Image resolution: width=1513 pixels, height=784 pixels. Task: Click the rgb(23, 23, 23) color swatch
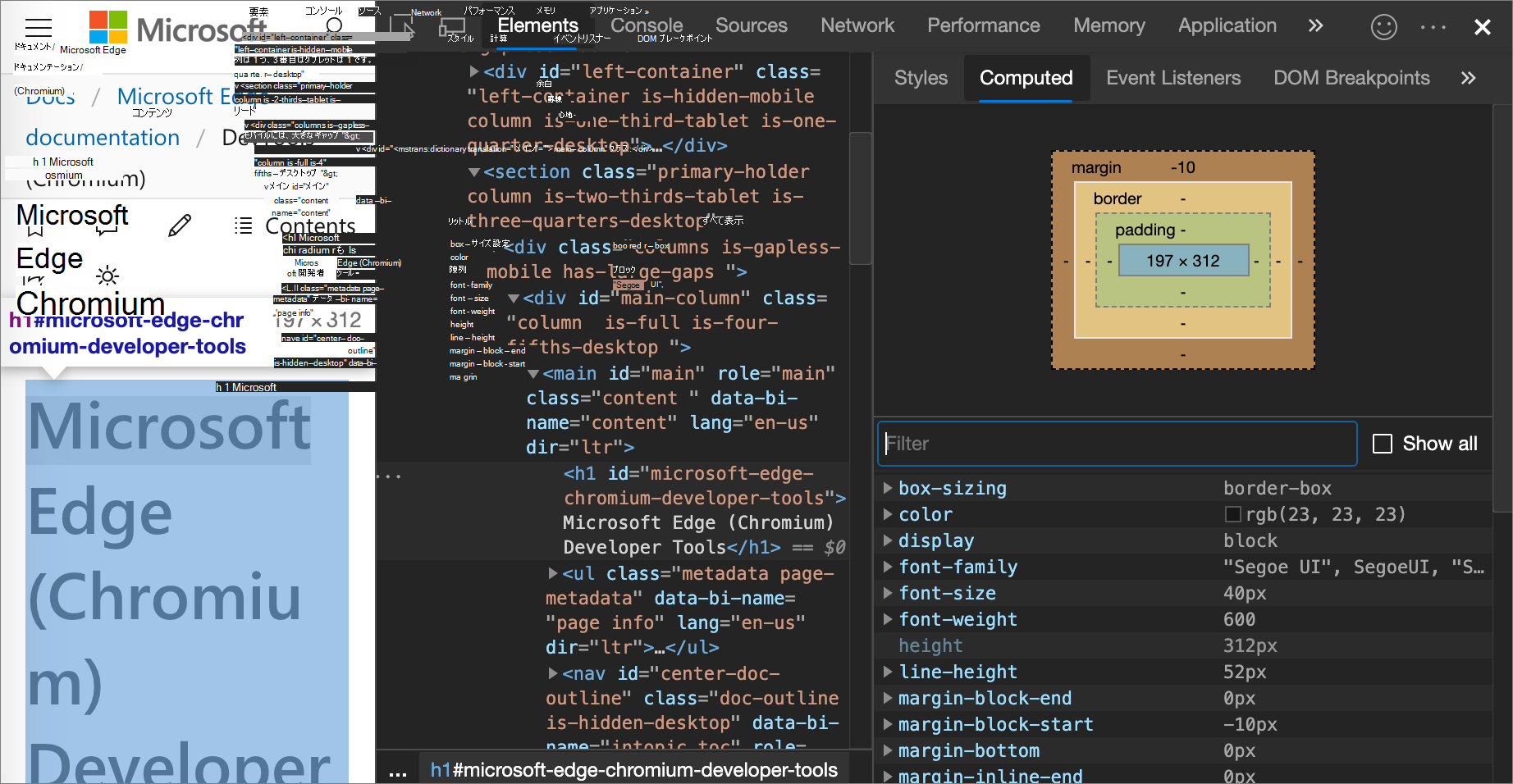click(x=1232, y=514)
